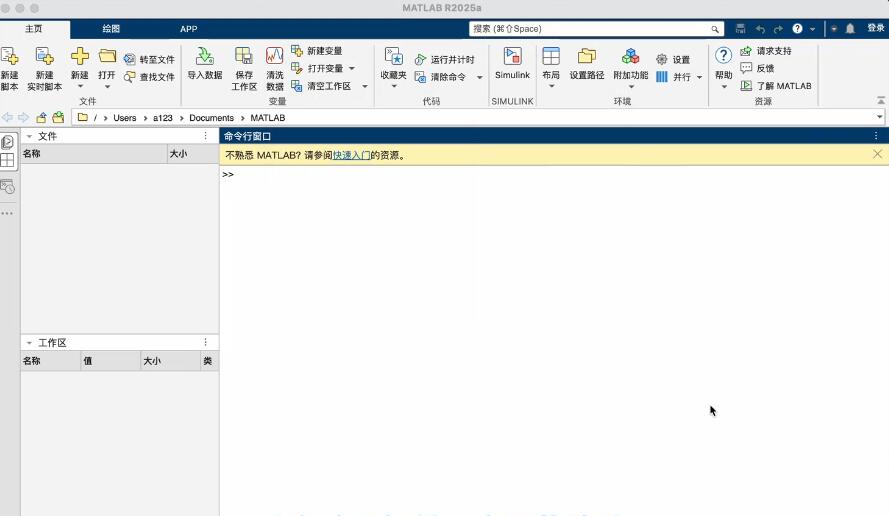Click the Parallel (并行) button
This screenshot has width=889, height=516.
coord(674,77)
